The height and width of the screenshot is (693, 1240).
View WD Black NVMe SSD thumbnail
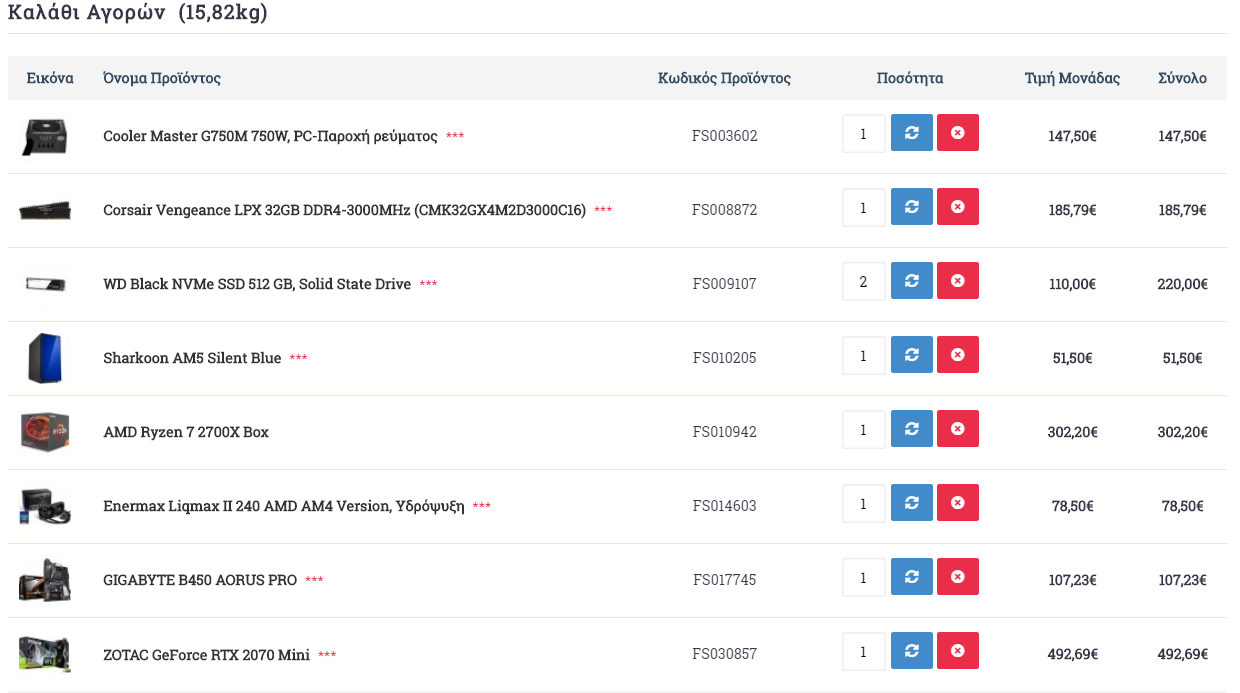[x=45, y=284]
